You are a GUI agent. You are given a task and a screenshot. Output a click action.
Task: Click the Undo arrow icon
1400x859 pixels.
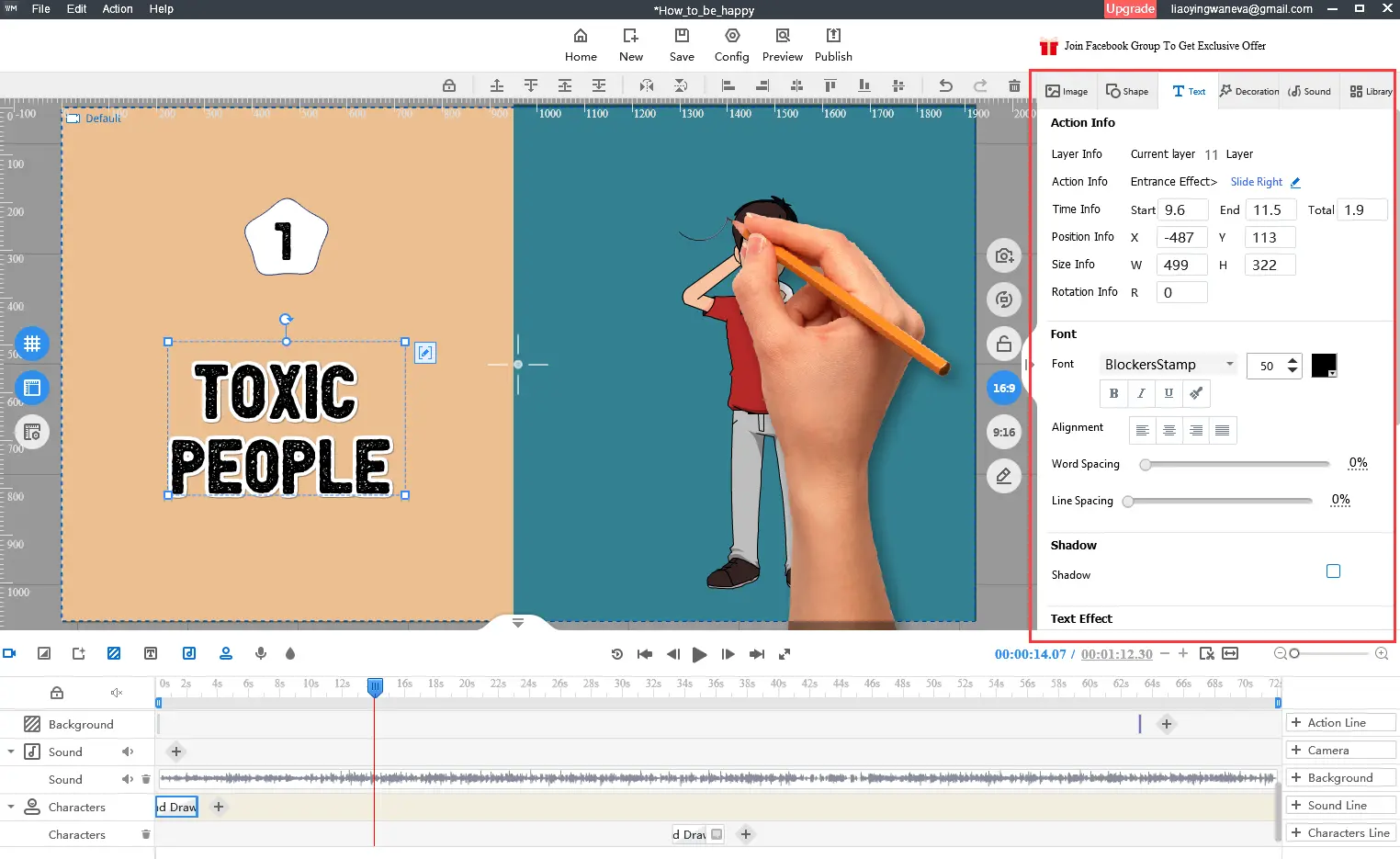tap(945, 85)
